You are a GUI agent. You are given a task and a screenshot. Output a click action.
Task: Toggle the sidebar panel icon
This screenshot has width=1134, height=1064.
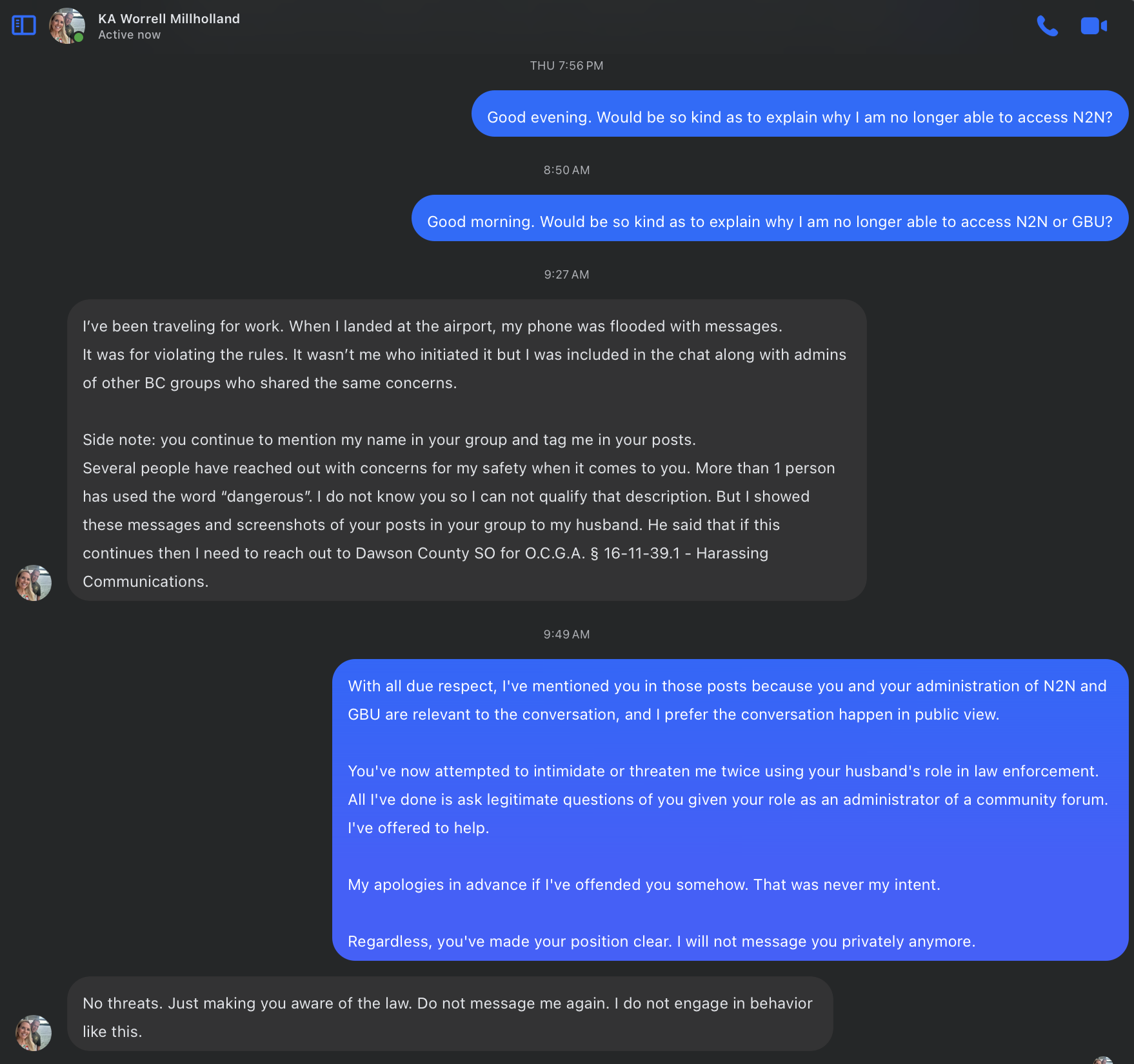[x=24, y=25]
